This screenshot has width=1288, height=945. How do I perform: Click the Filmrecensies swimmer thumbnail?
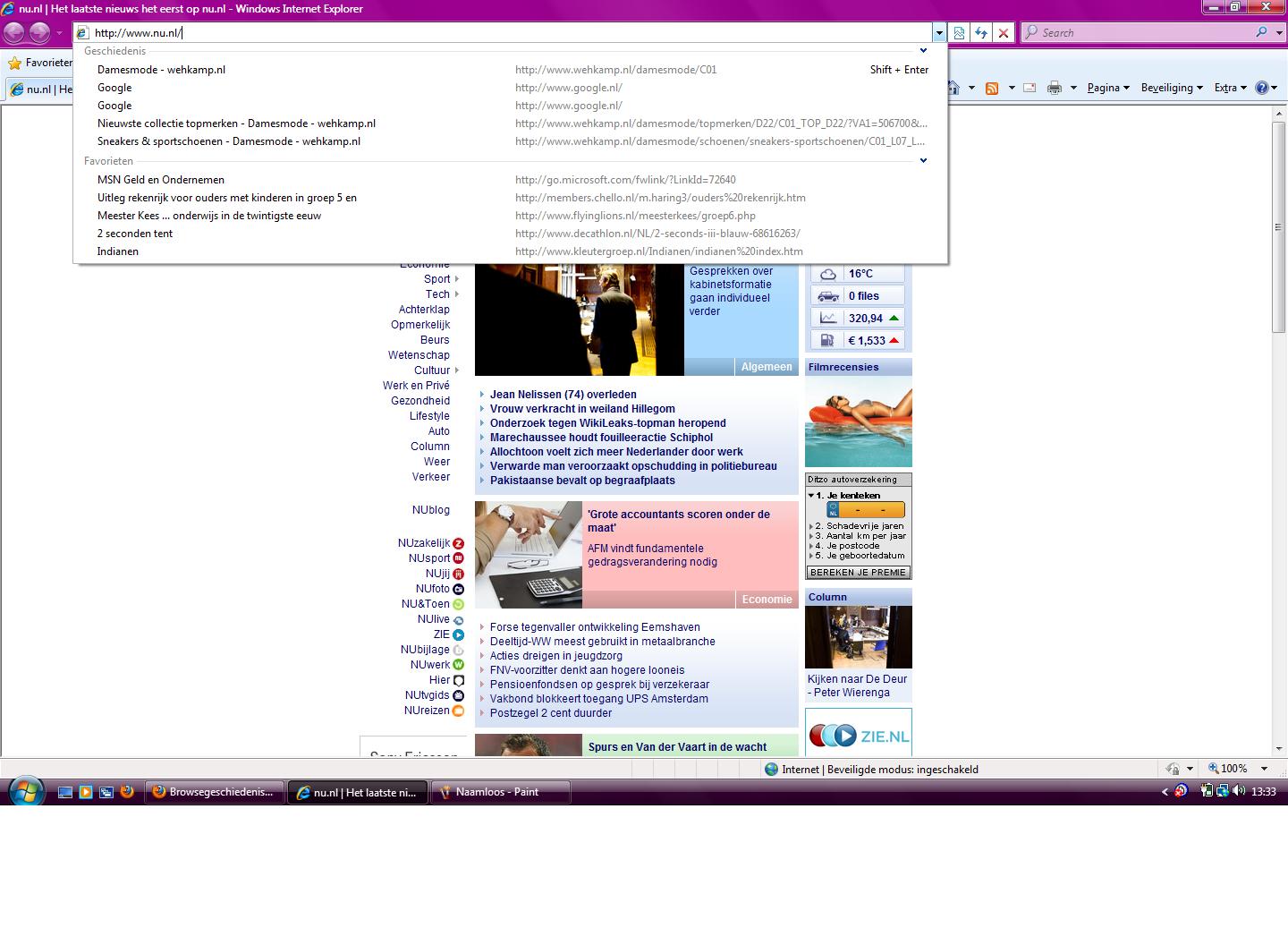click(859, 421)
